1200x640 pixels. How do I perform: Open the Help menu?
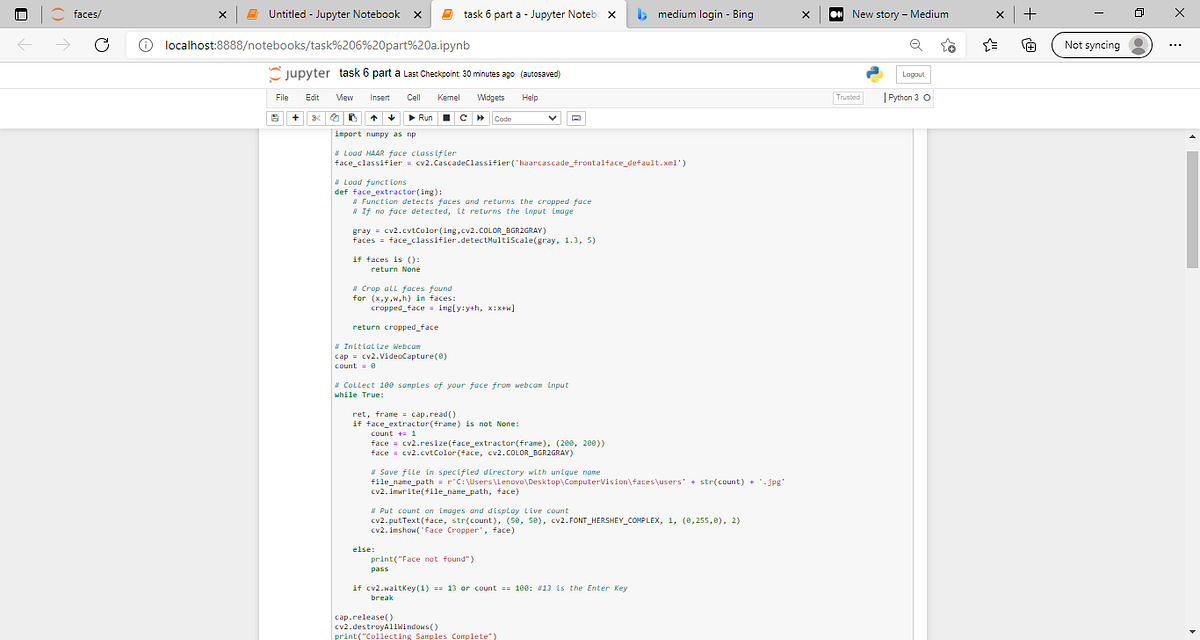(x=530, y=98)
